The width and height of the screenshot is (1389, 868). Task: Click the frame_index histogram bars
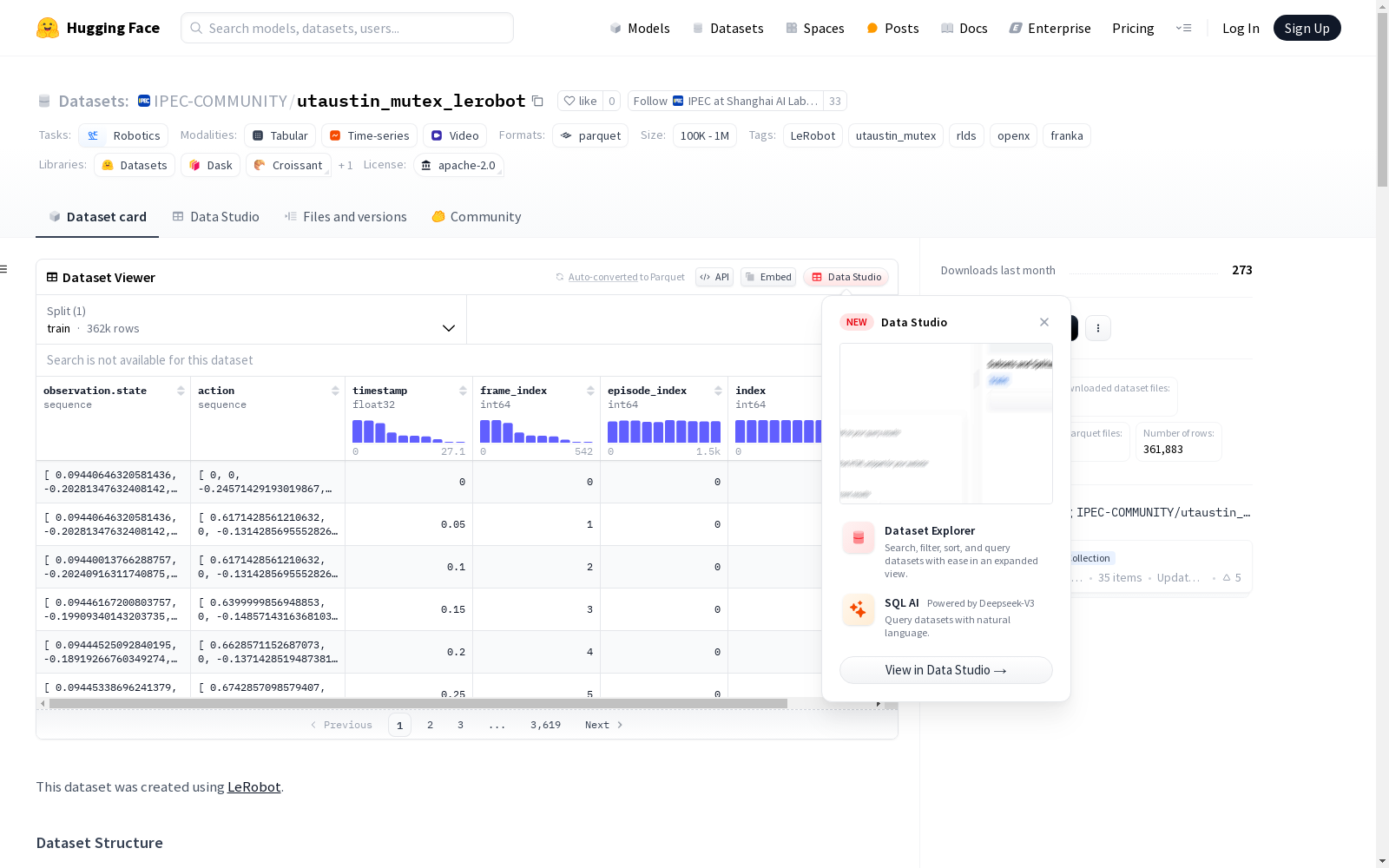pos(536,431)
